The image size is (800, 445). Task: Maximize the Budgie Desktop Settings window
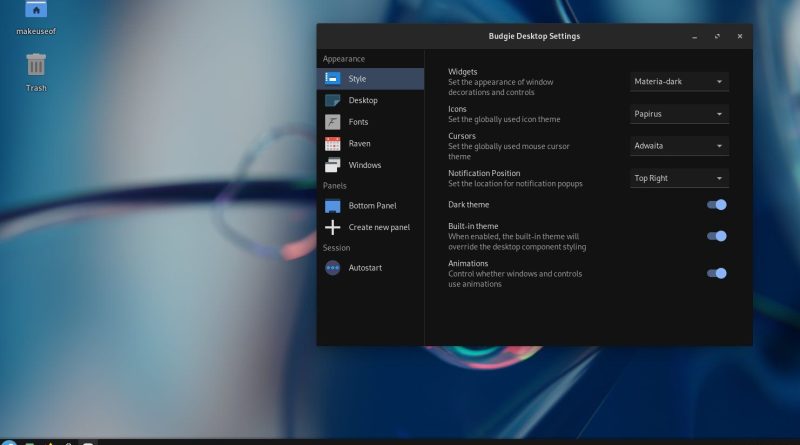click(x=717, y=36)
